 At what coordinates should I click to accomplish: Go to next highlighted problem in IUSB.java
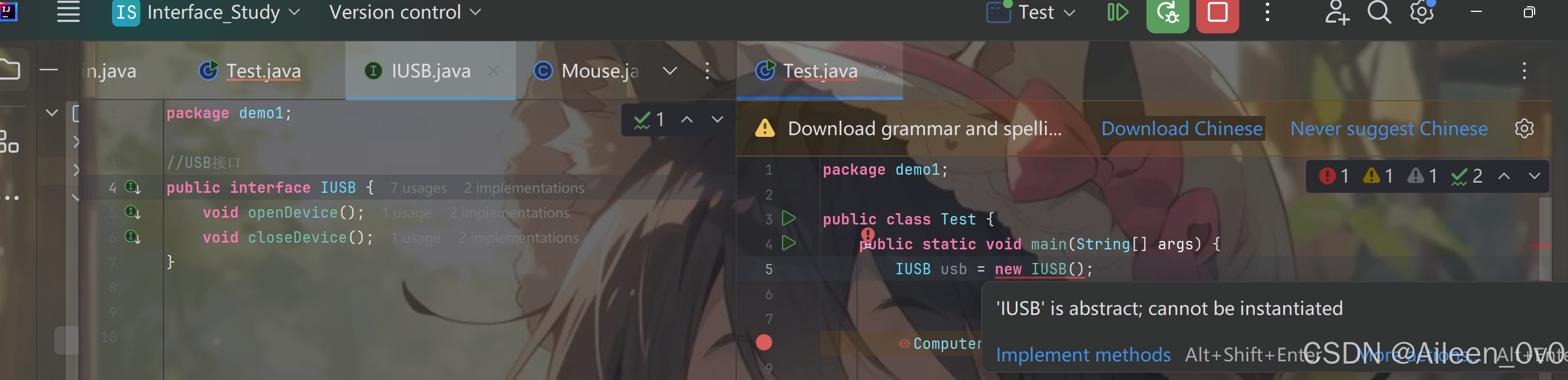click(x=718, y=120)
